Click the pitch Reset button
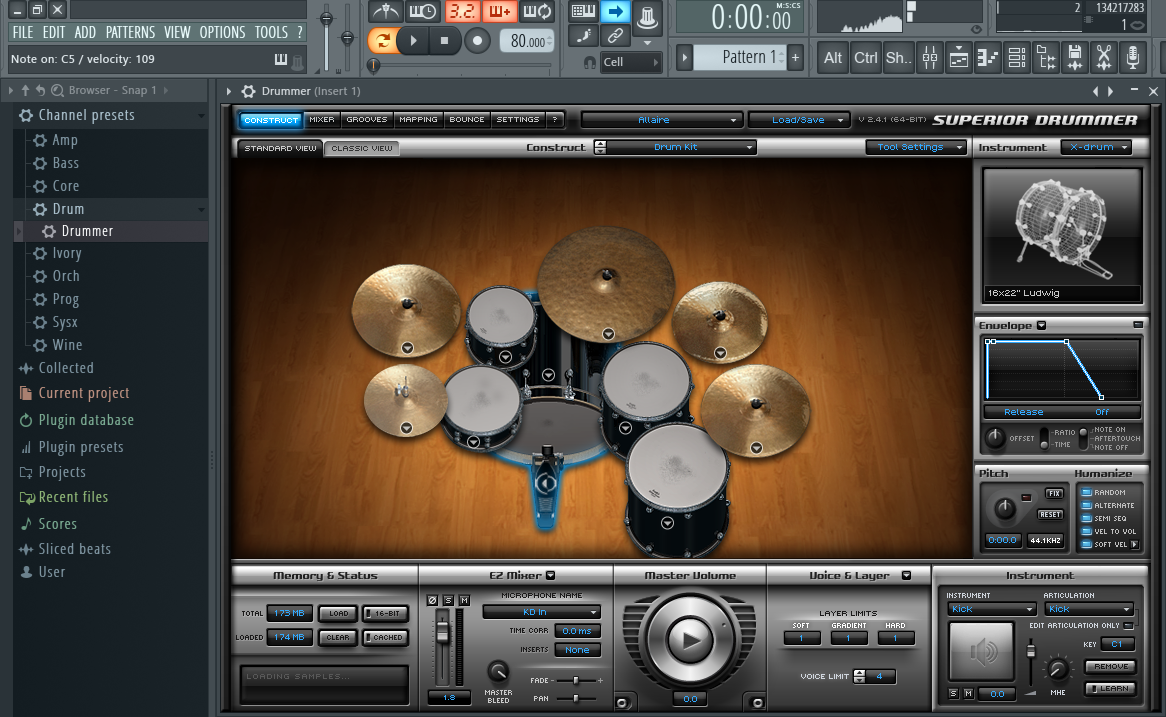Viewport: 1166px width, 717px height. coord(1049,514)
